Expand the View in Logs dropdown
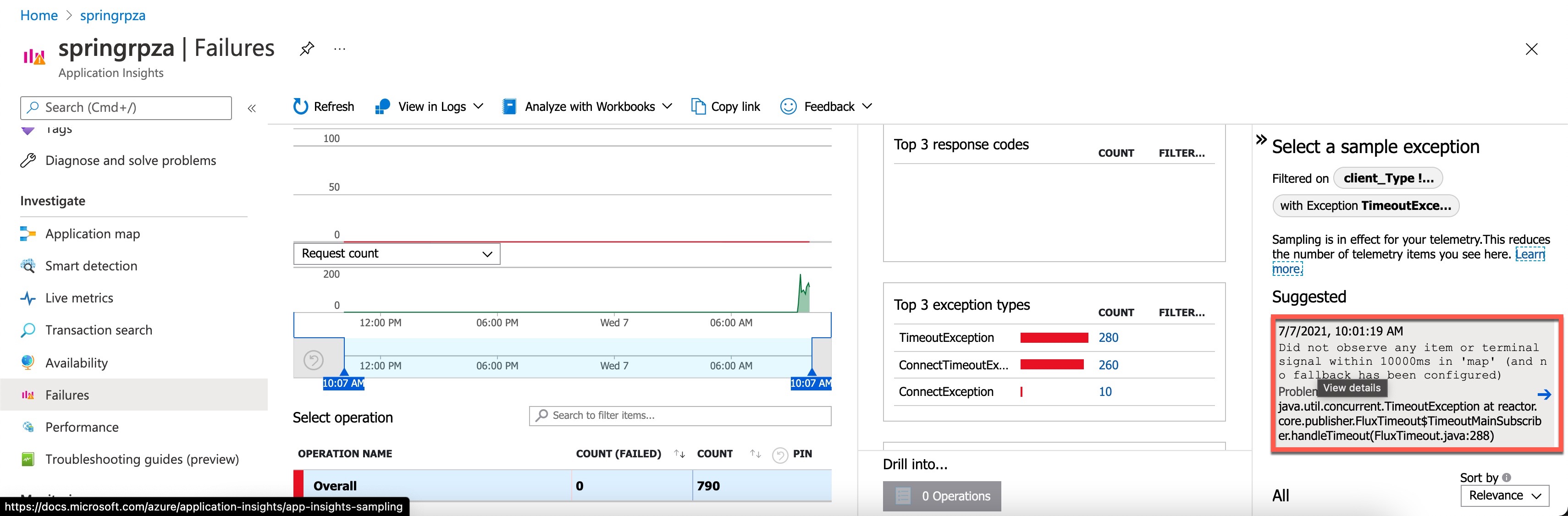Image resolution: width=1568 pixels, height=516 pixels. point(479,106)
